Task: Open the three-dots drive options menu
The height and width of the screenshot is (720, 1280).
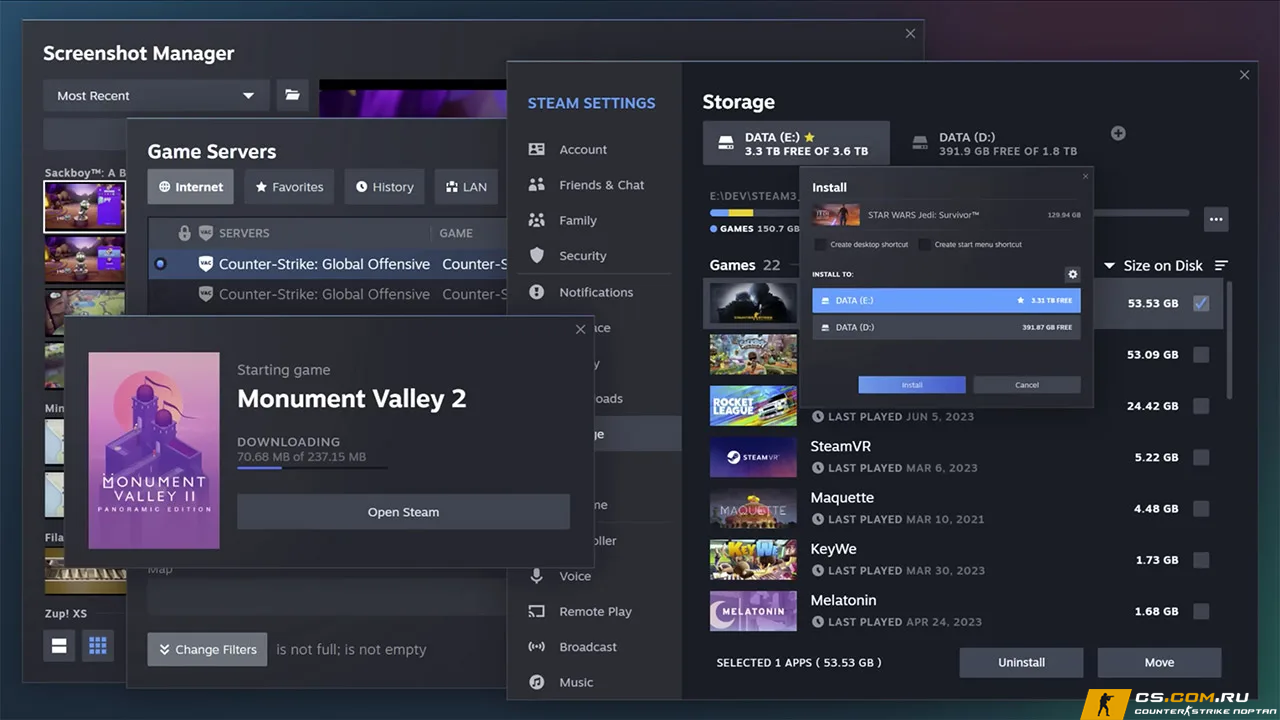Action: (x=1216, y=219)
